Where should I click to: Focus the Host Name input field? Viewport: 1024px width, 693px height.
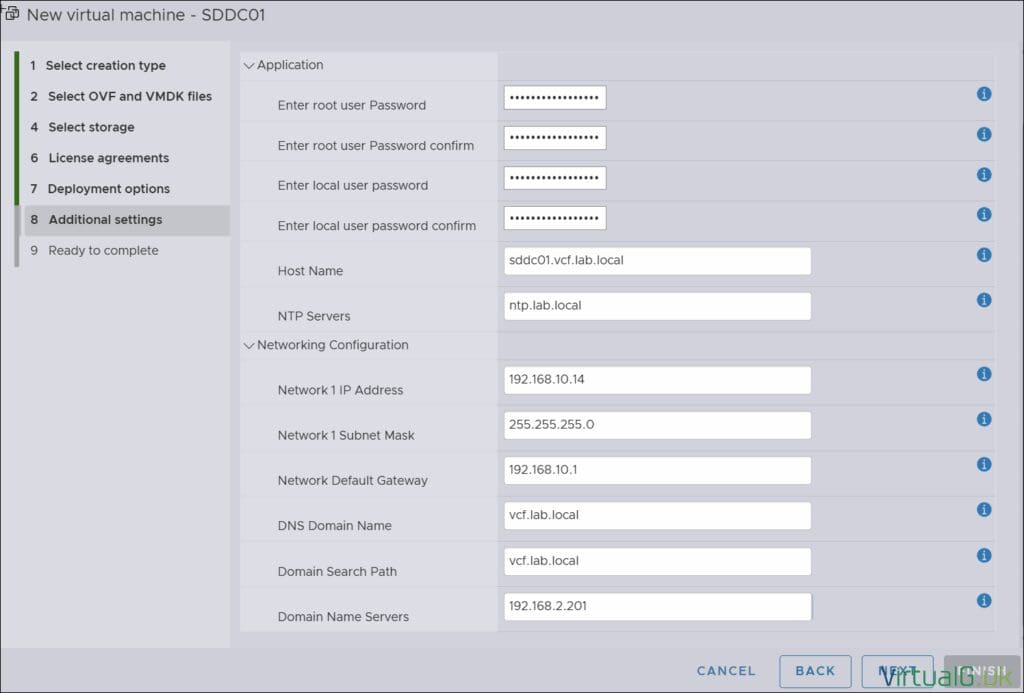tap(657, 261)
